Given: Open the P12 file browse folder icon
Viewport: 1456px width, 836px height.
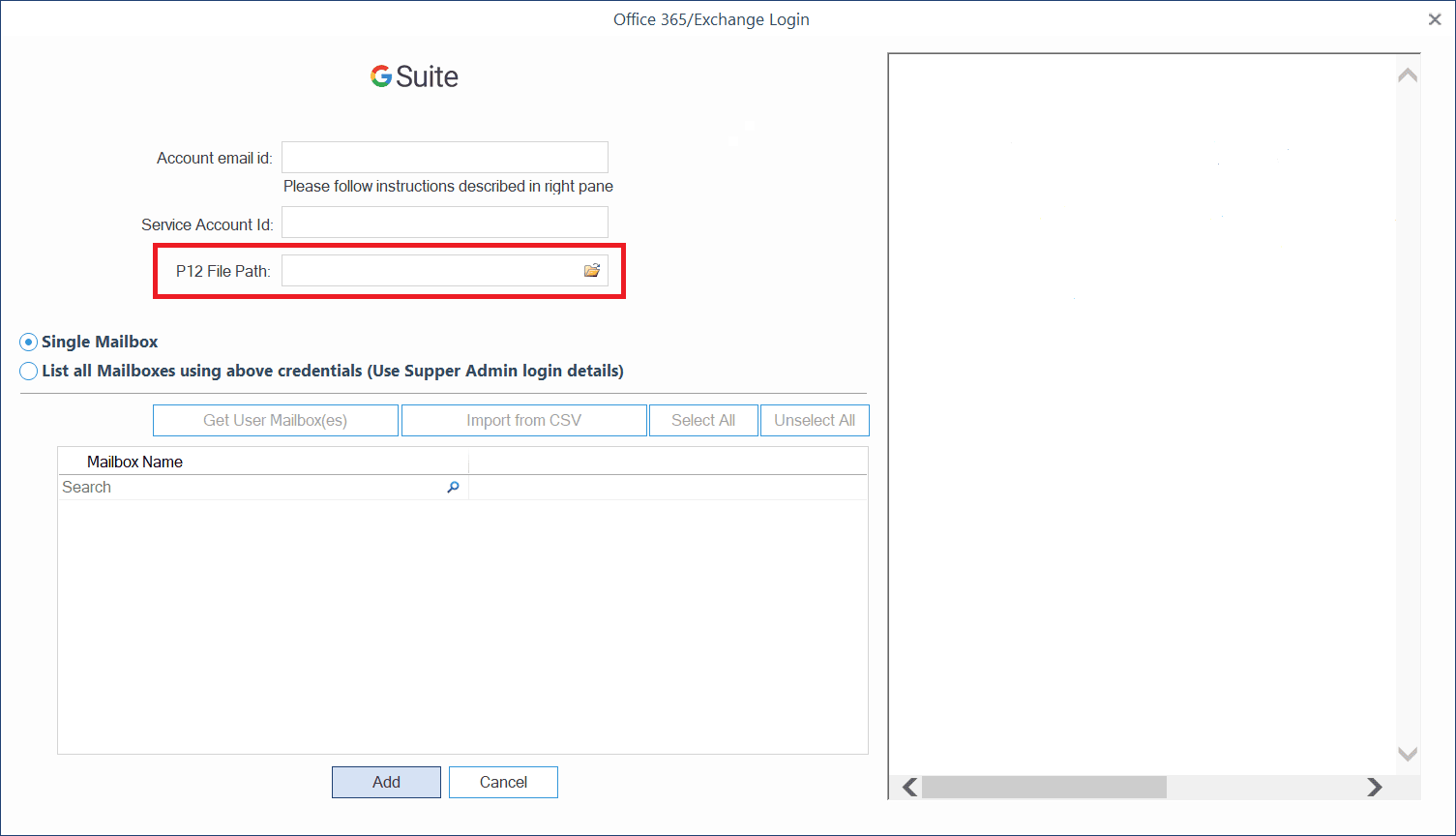Looking at the screenshot, I should (592, 271).
